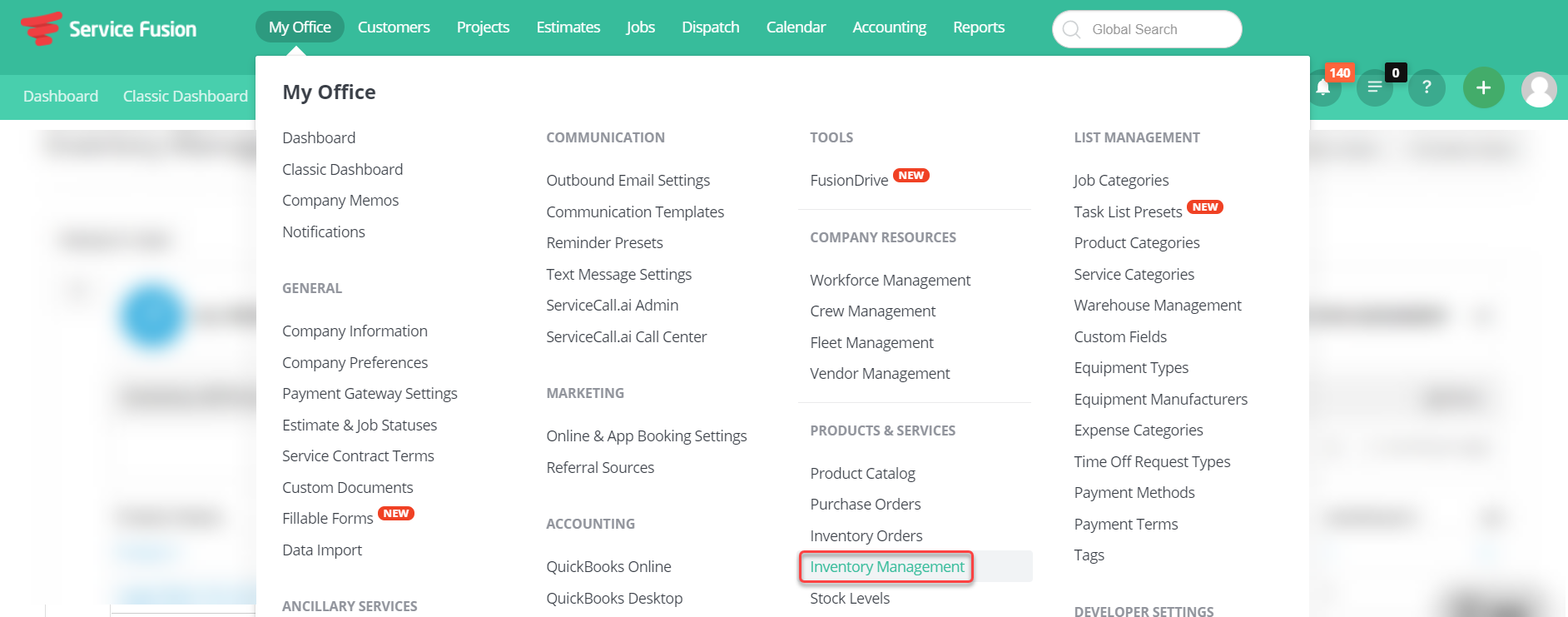The height and width of the screenshot is (617, 1568).
Task: Open Purchase Orders
Action: (865, 504)
